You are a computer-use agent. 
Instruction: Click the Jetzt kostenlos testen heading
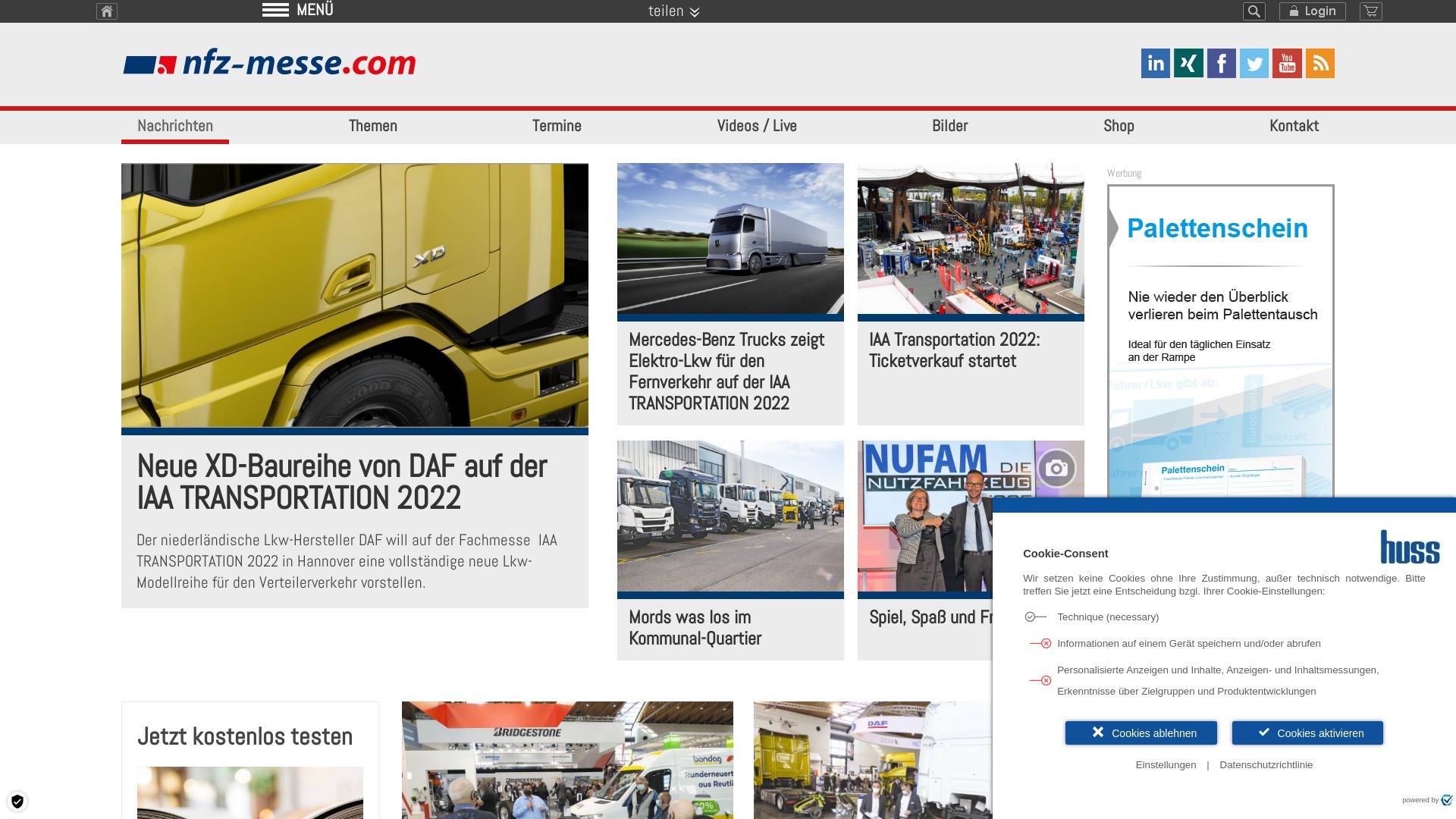tap(245, 736)
